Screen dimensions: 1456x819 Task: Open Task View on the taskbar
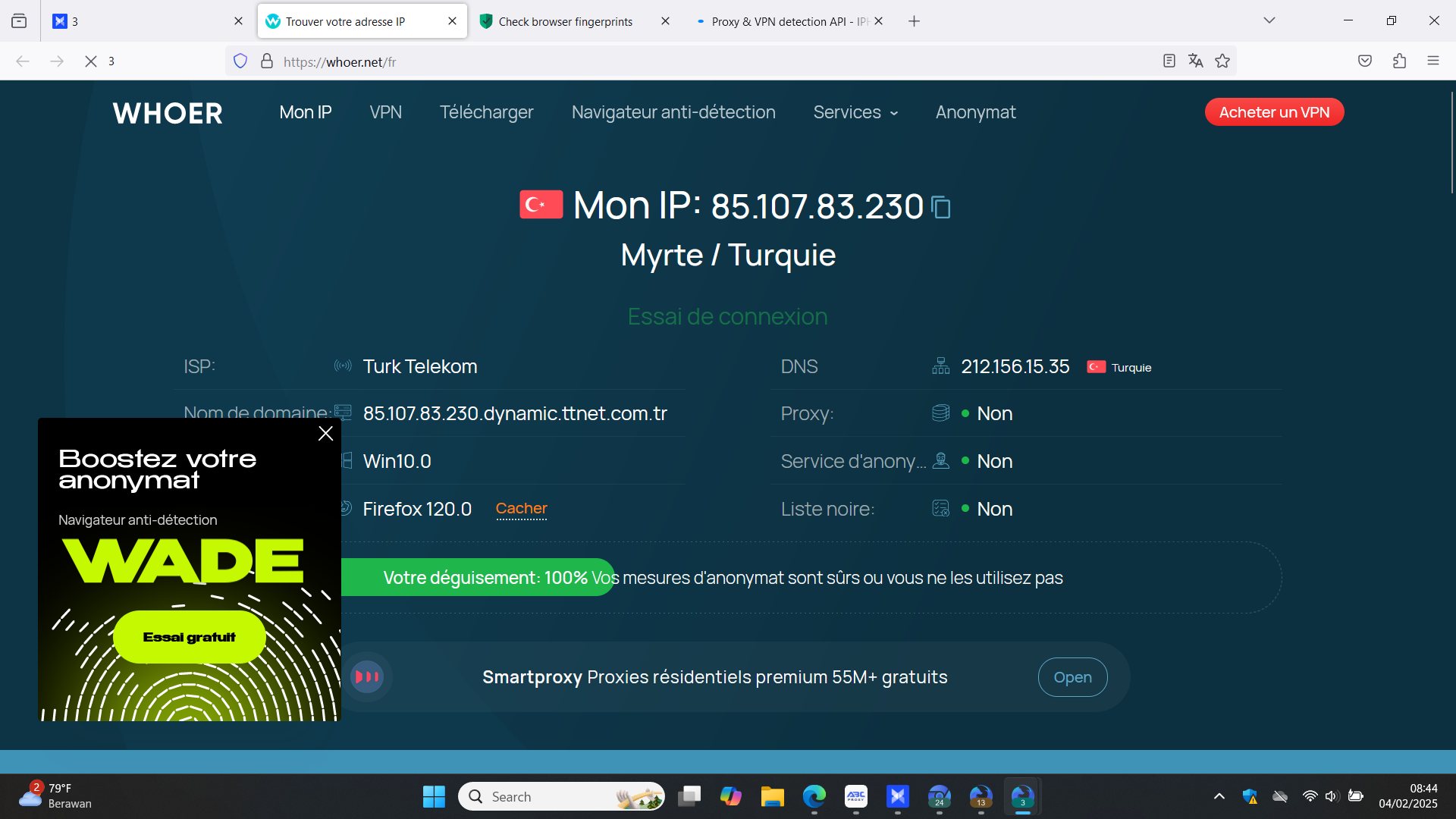[x=689, y=796]
